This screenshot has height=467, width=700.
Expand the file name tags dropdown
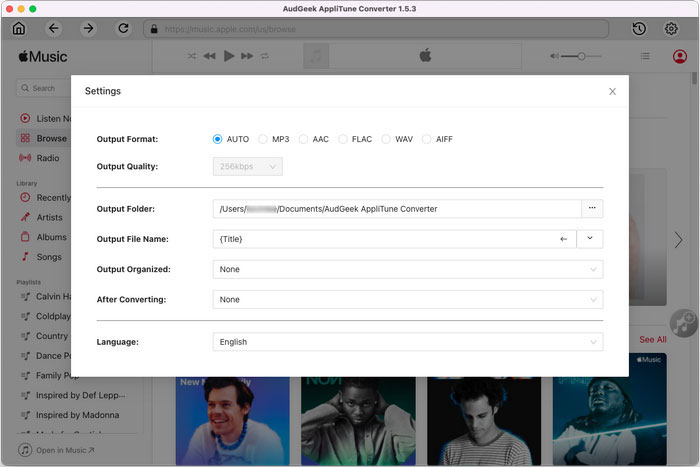(x=590, y=239)
